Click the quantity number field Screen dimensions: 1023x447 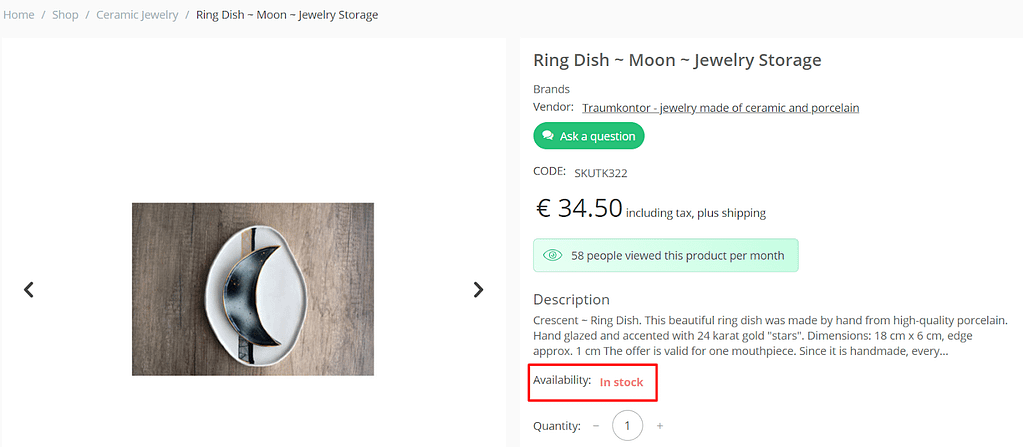628,426
